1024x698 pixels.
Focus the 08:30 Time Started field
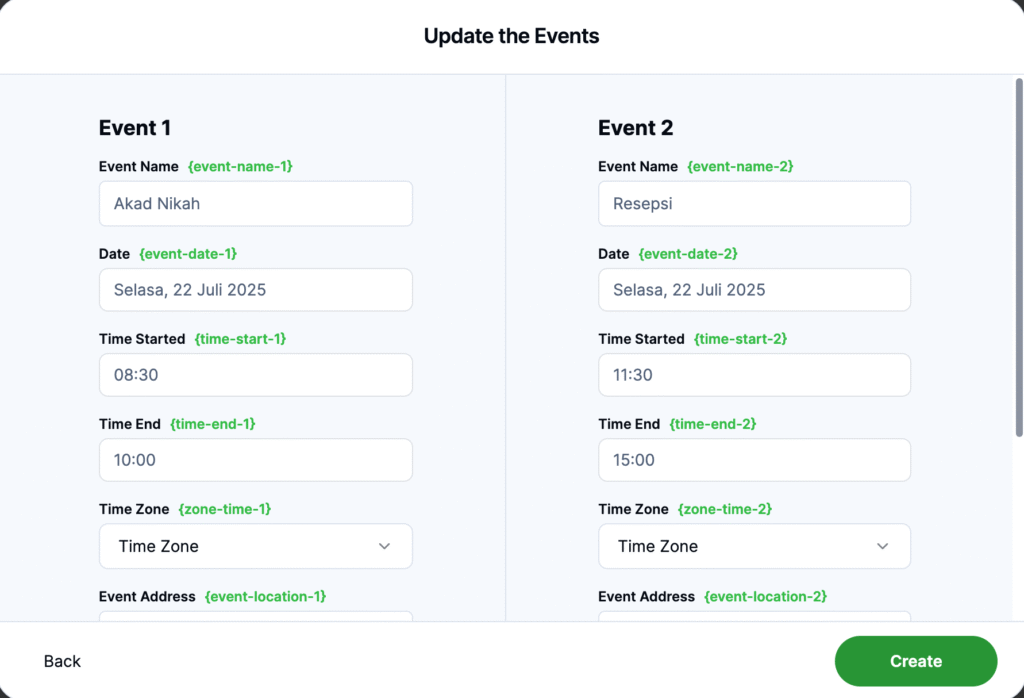point(255,375)
